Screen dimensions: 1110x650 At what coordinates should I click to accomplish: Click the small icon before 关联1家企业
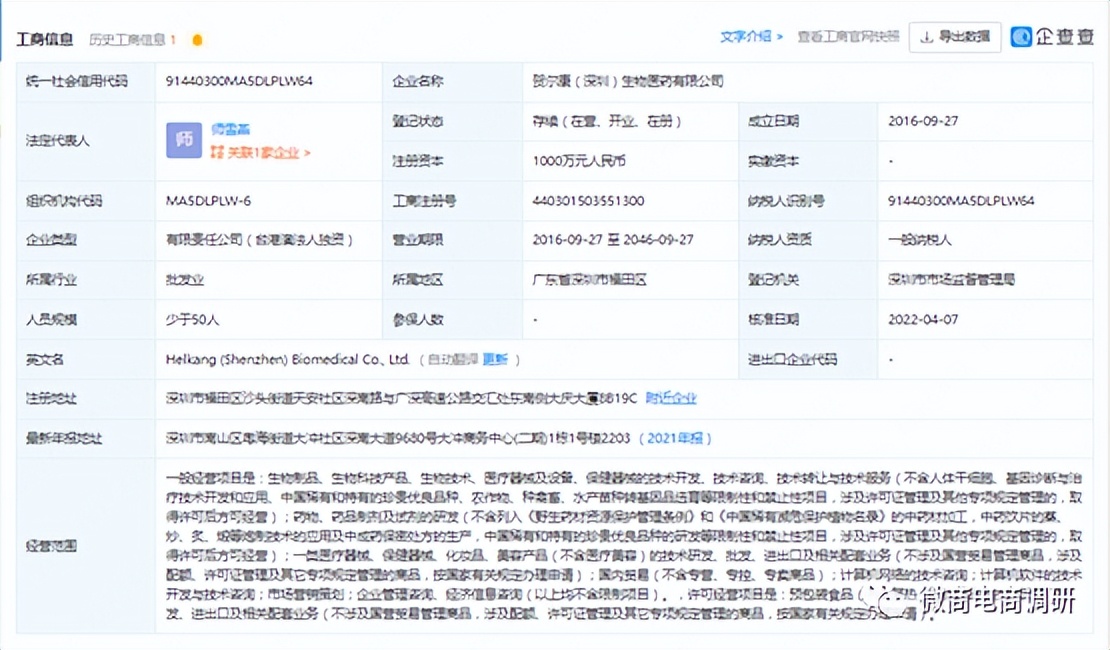(x=218, y=151)
